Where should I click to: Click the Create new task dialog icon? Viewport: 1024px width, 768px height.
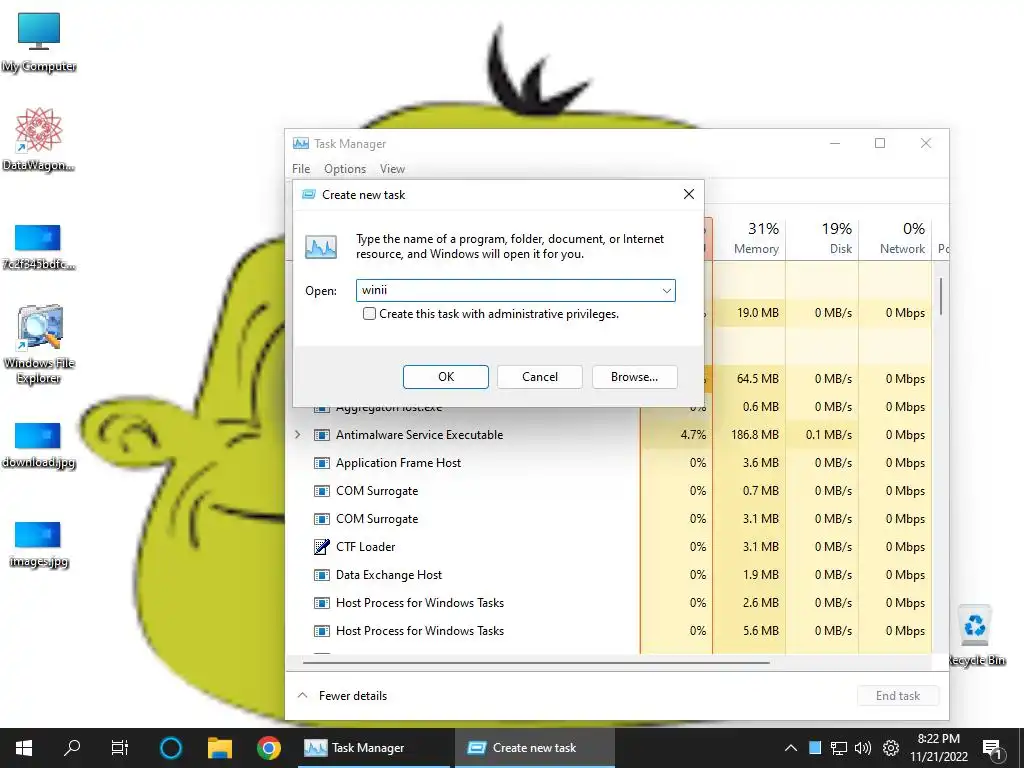[x=308, y=194]
